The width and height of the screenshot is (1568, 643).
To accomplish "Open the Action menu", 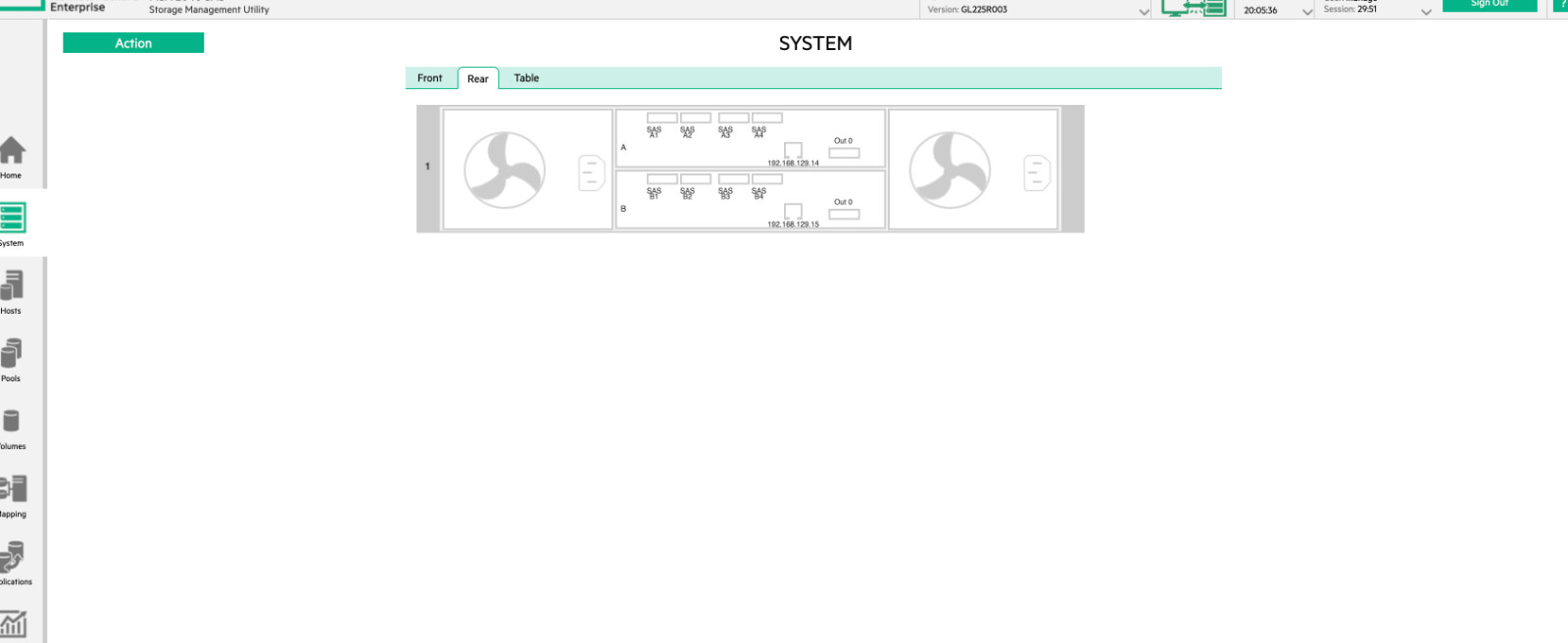I will (x=133, y=43).
